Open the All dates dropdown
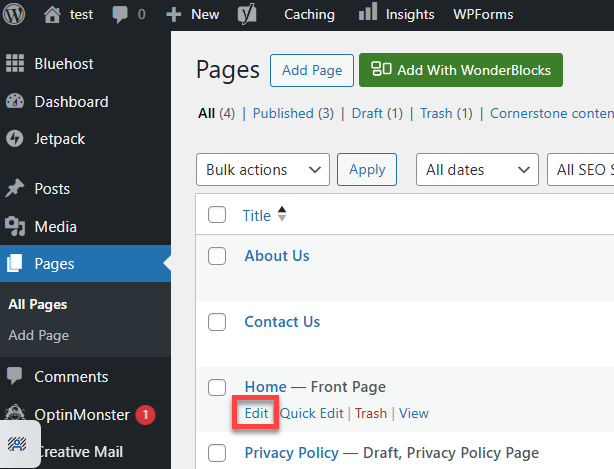This screenshot has height=469, width=614. pos(477,170)
